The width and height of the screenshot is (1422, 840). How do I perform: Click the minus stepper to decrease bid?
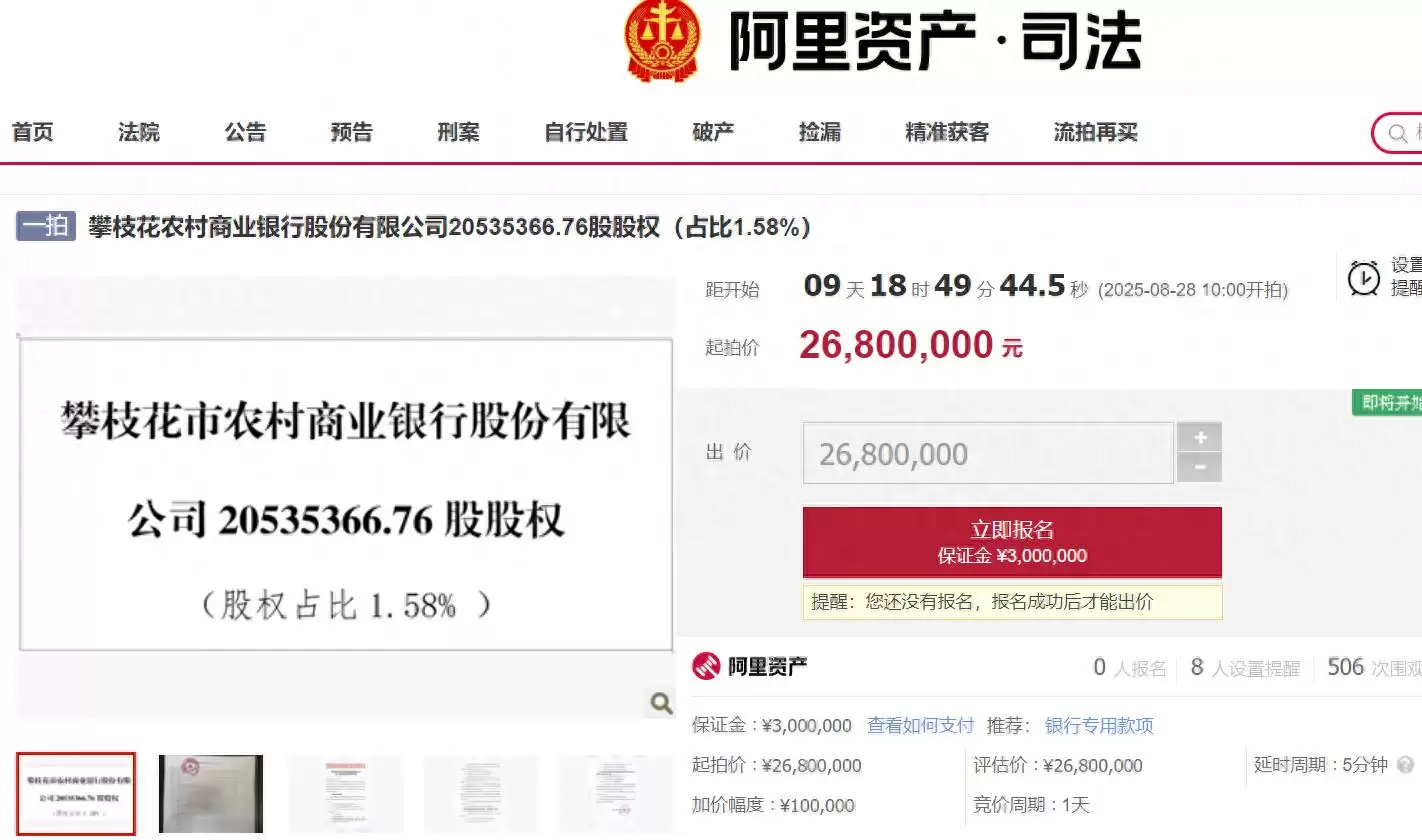[x=1199, y=468]
